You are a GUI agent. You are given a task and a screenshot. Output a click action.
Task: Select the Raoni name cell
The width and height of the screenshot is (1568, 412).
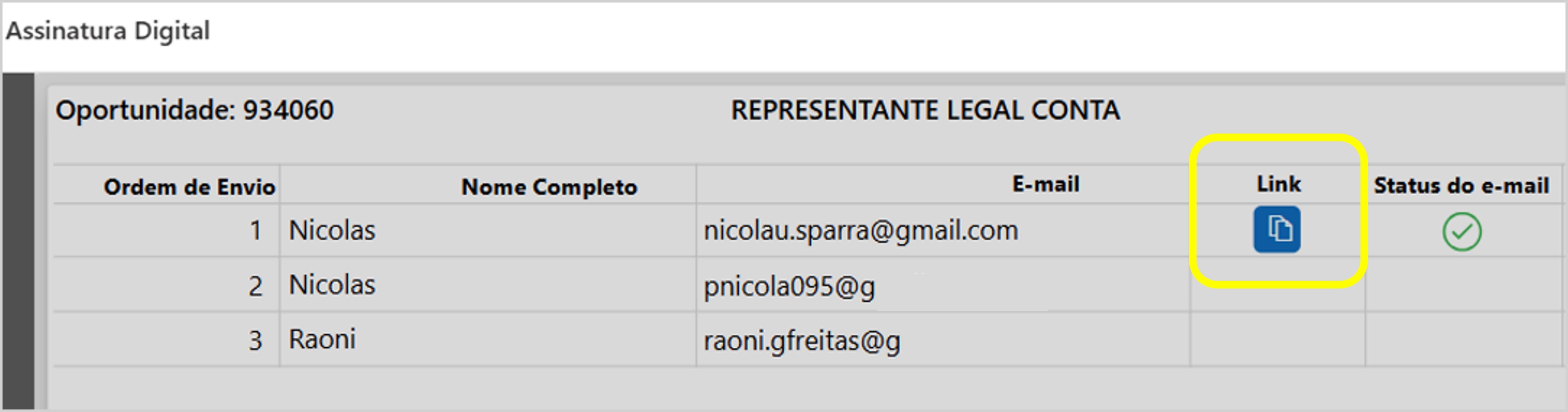(x=322, y=339)
